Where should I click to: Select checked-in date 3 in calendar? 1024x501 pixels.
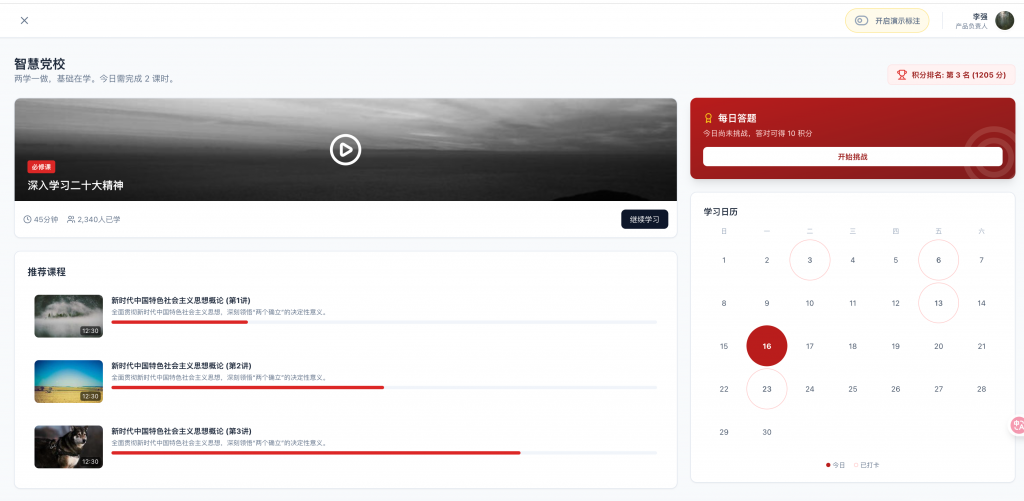click(810, 260)
